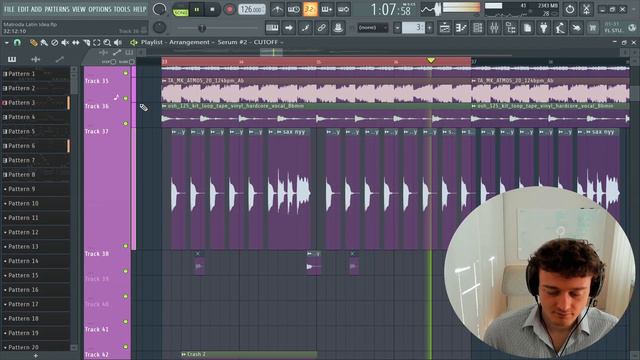Select previous pattern with minus button
Viewport: 640px width, 360px height.
coord(397,28)
